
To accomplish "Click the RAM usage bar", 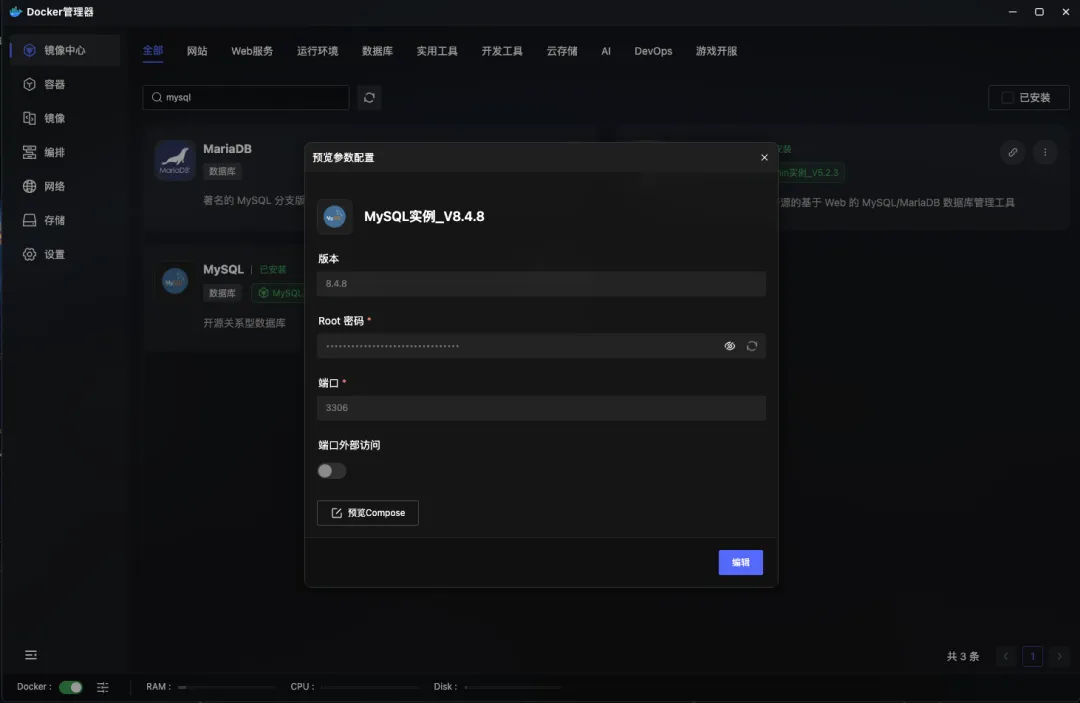I will (x=227, y=687).
